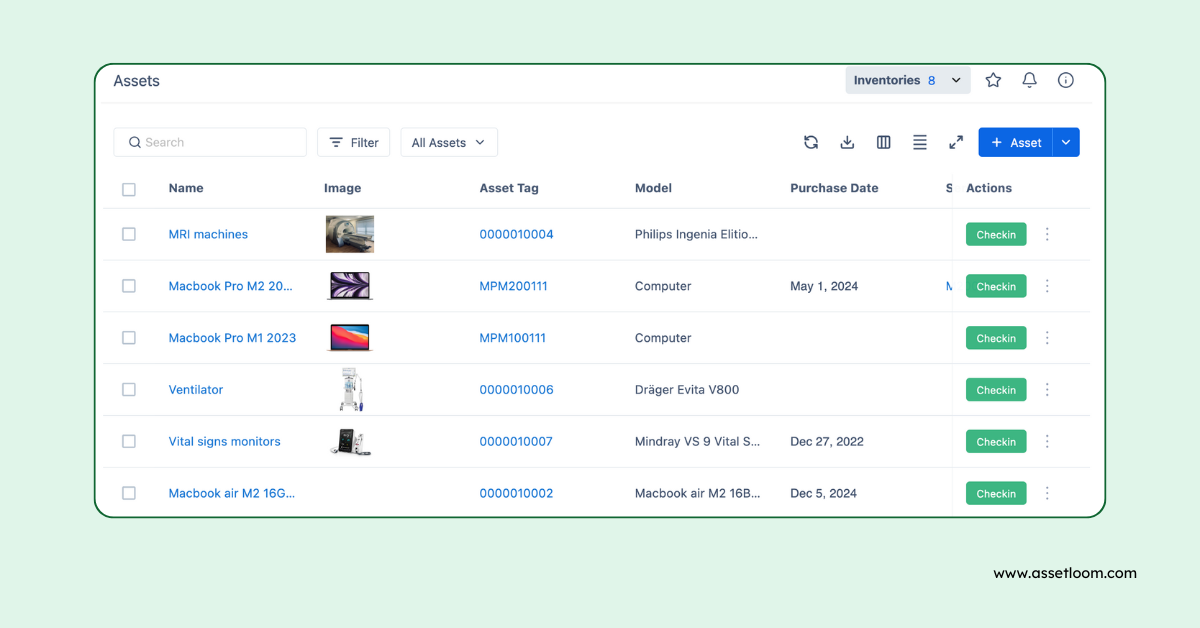Download the assets export
Image resolution: width=1200 pixels, height=628 pixels.
click(847, 142)
